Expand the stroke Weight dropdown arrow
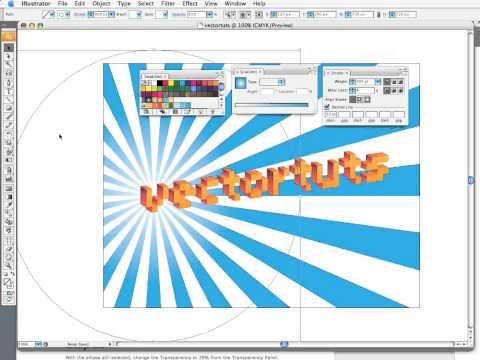This screenshot has width=480, height=360. coord(378,82)
